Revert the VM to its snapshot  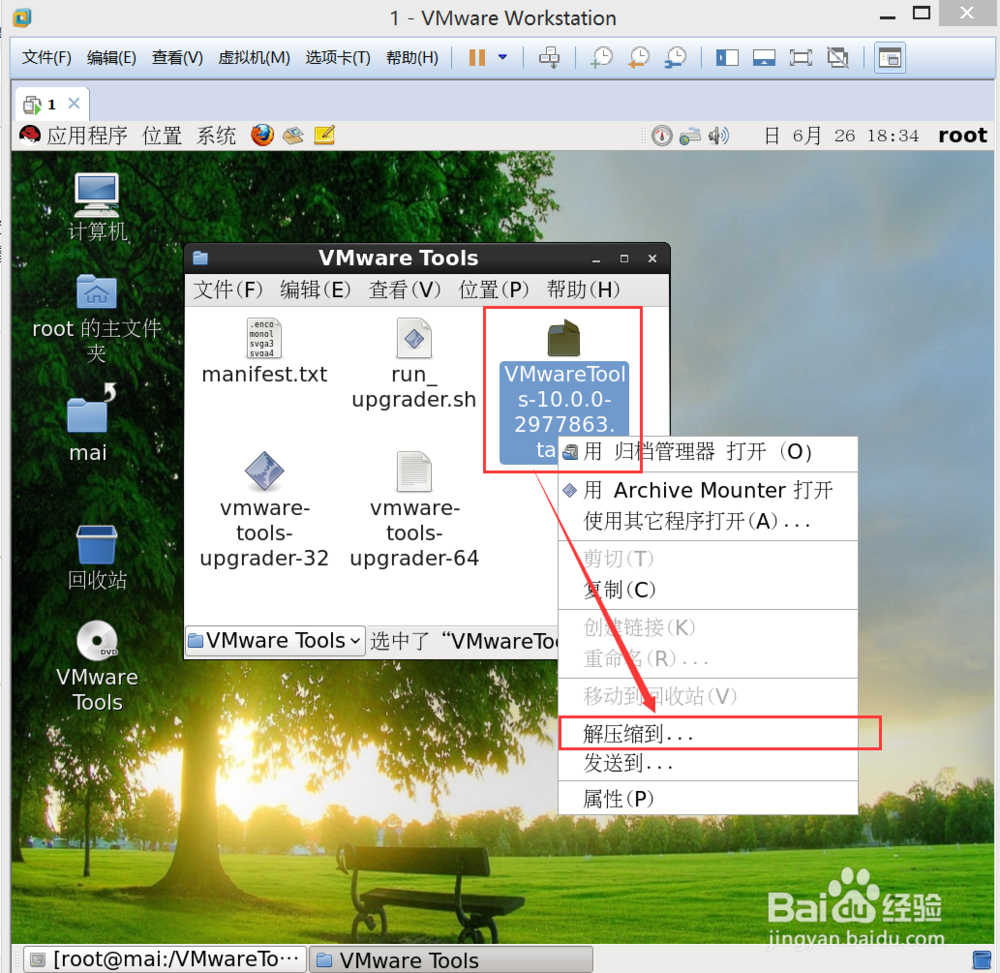pyautogui.click(x=638, y=58)
